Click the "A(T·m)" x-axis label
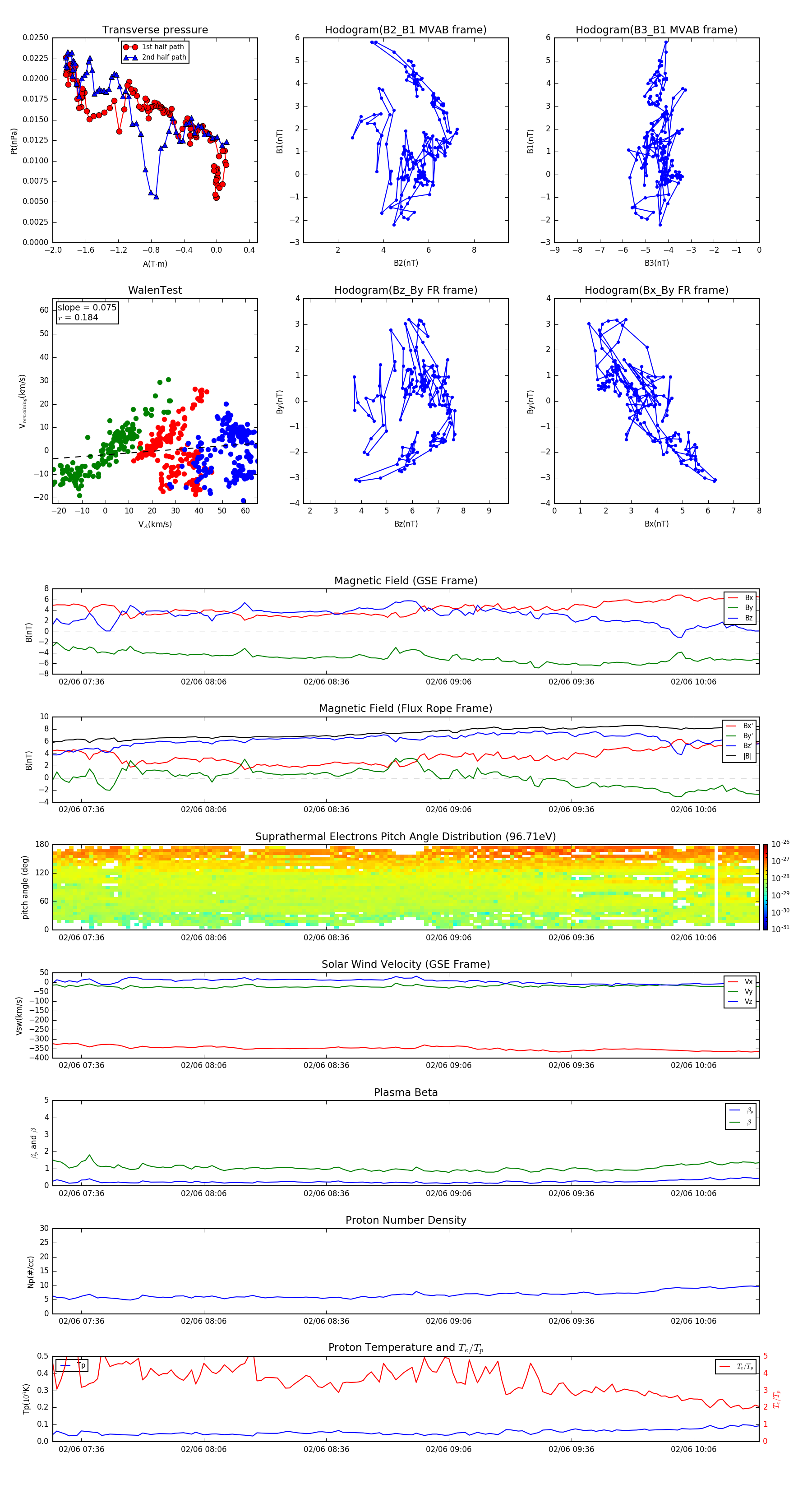The height and width of the screenshot is (1489, 812). 155,264
